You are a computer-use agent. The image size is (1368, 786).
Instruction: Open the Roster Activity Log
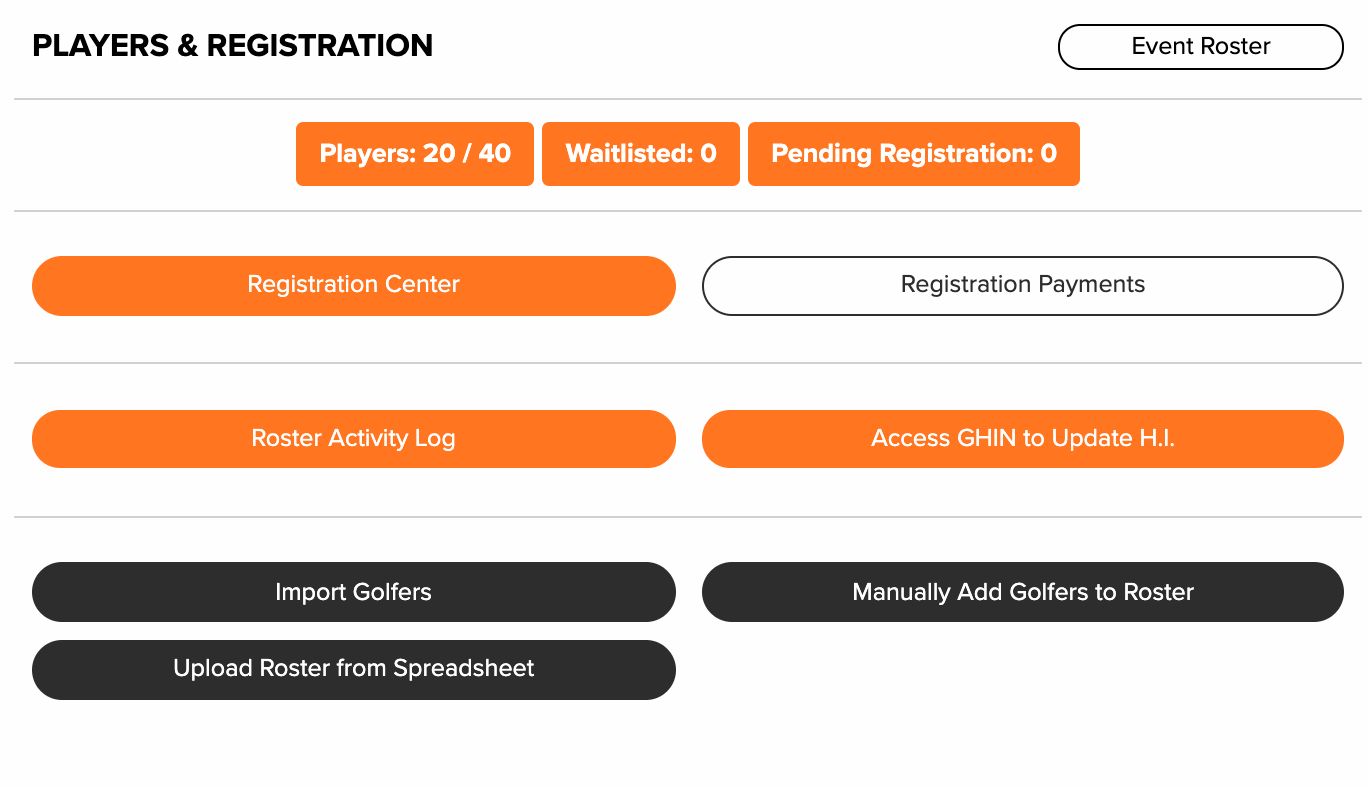[354, 439]
